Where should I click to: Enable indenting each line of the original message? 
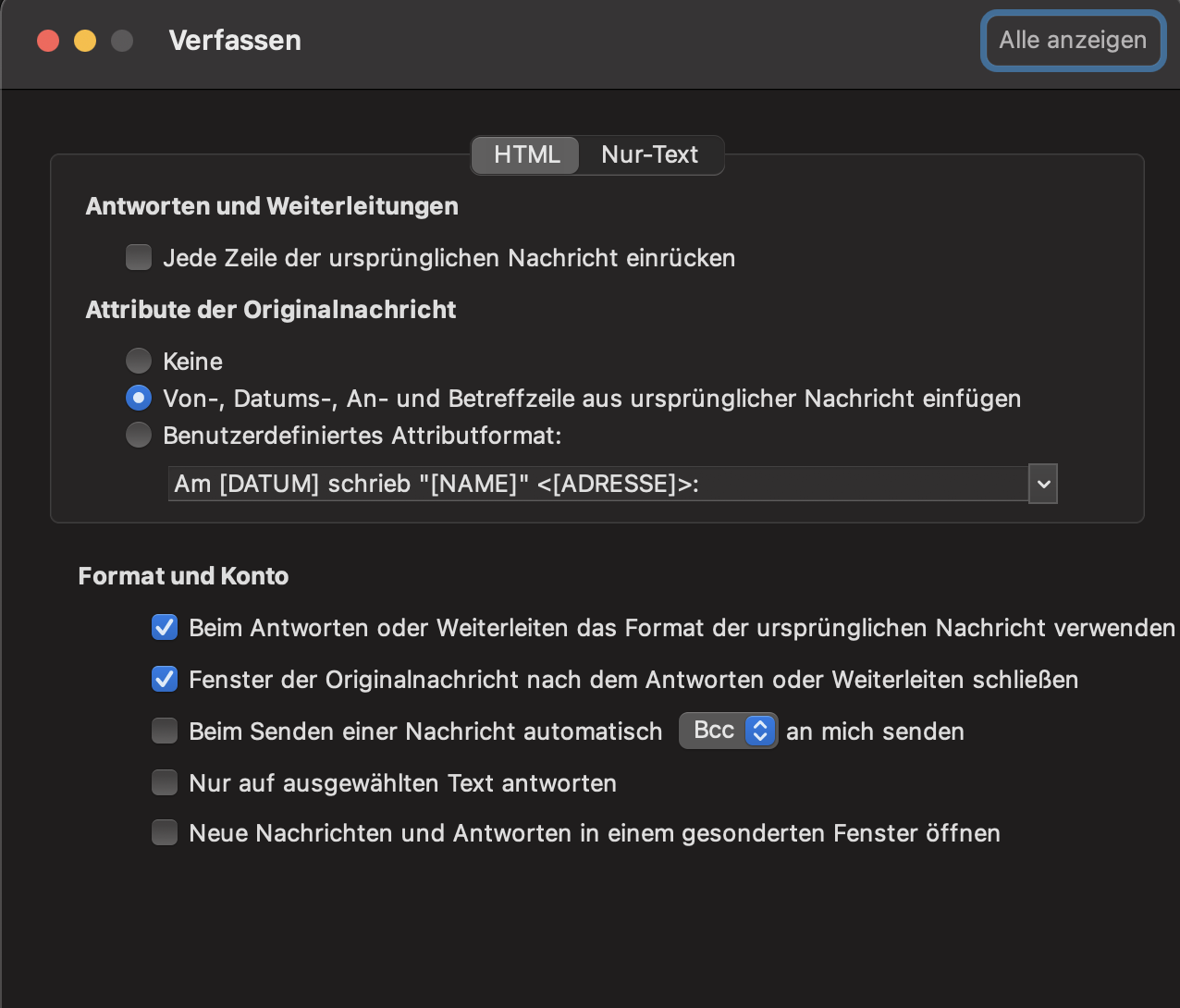(x=138, y=257)
